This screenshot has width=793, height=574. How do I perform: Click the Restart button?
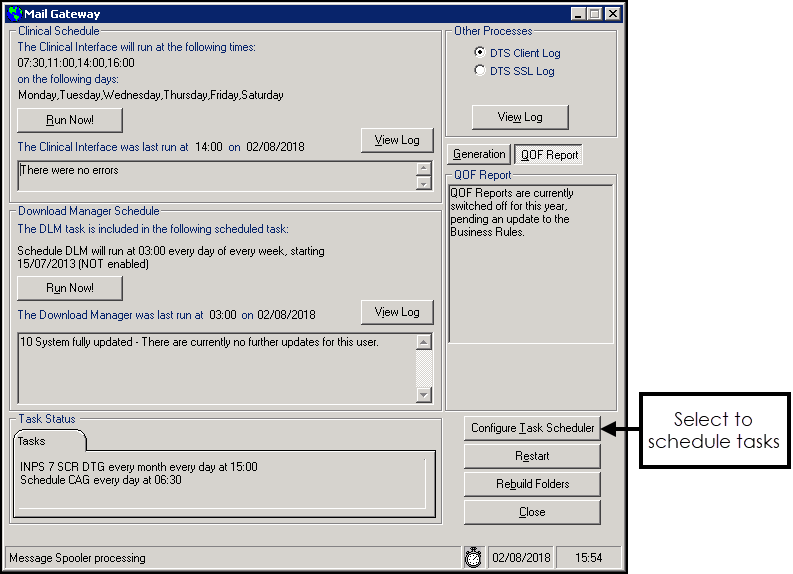532,456
